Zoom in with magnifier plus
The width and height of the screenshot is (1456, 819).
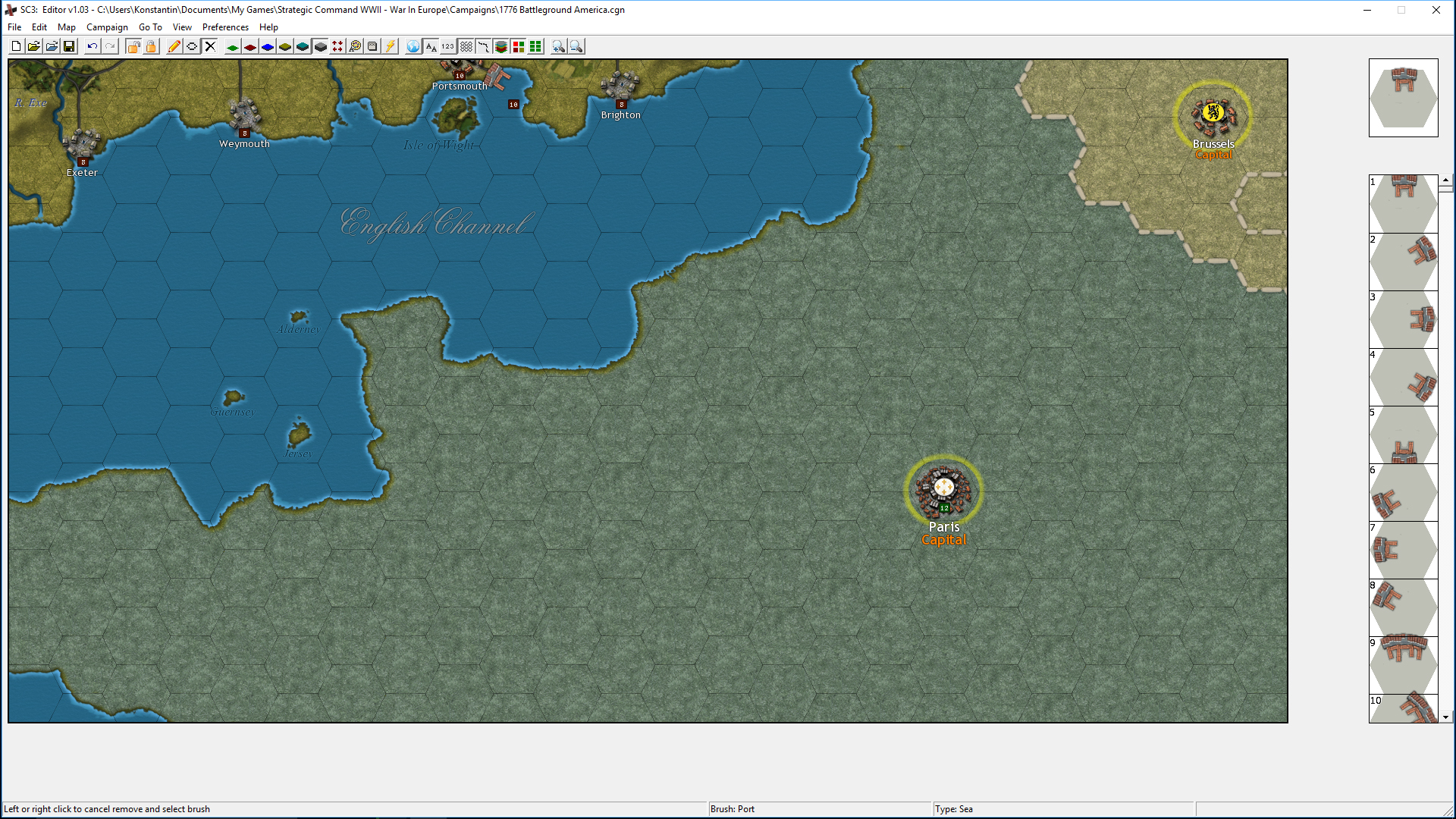(x=559, y=46)
